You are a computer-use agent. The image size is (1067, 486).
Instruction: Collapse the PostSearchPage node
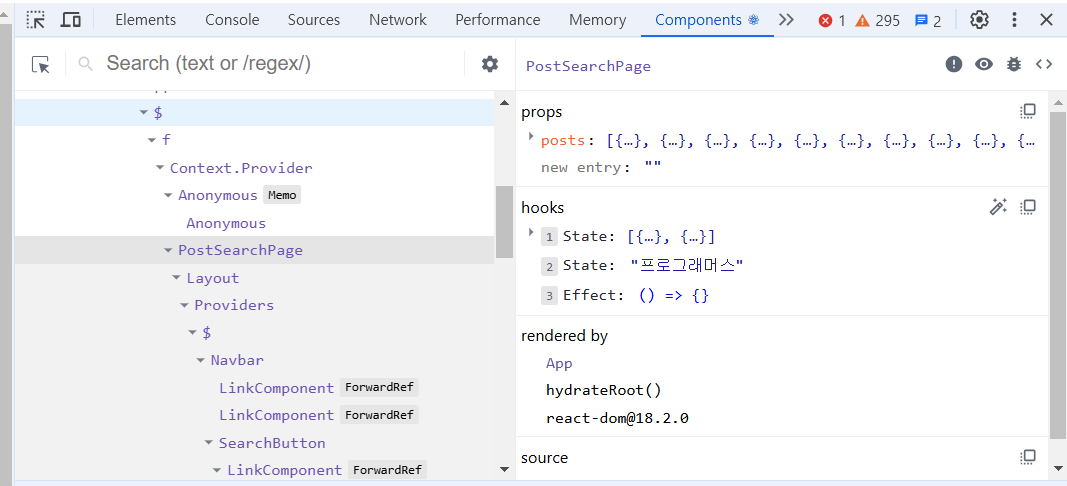[x=168, y=250]
